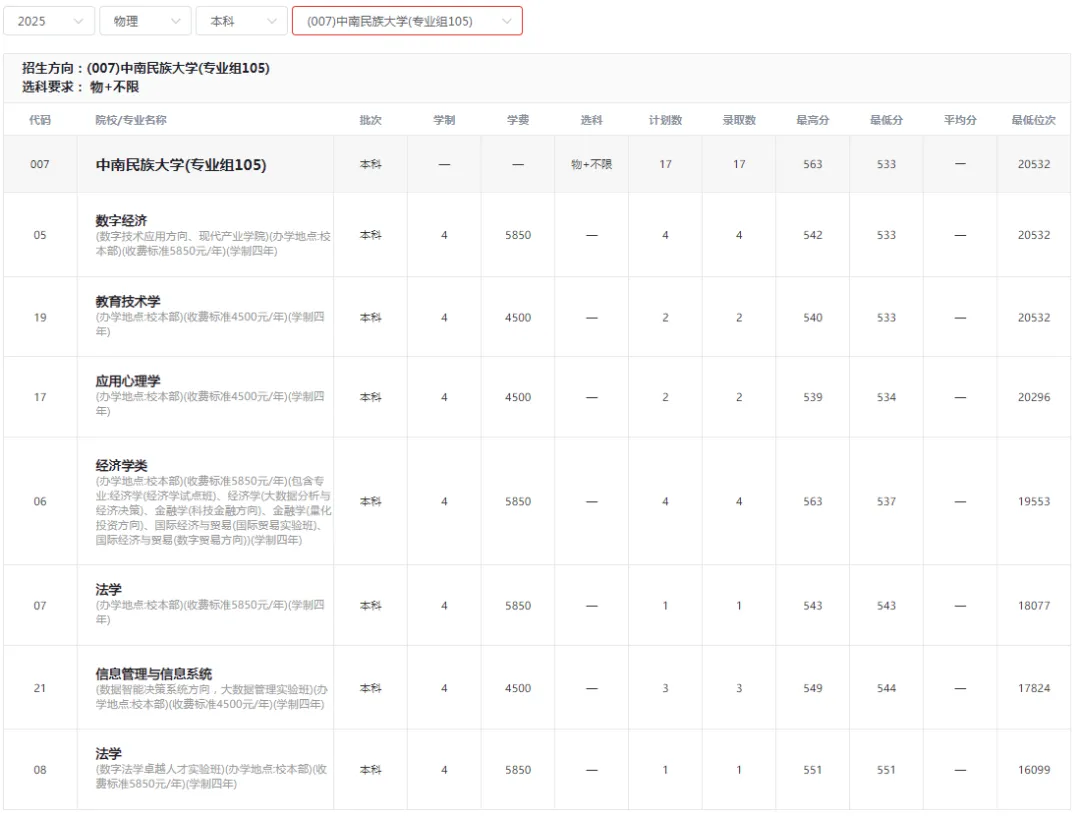Click highest score 549 in 信息管理 row

[x=813, y=688]
